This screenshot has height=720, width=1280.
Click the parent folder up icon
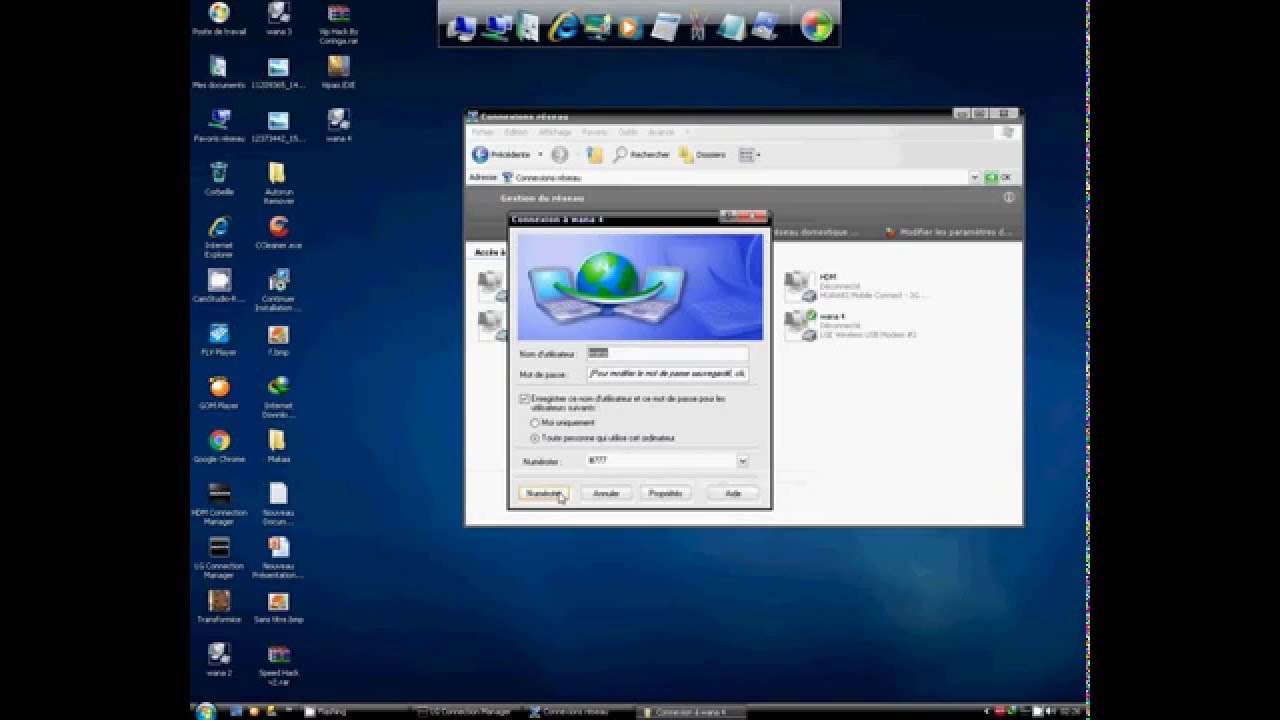point(595,155)
